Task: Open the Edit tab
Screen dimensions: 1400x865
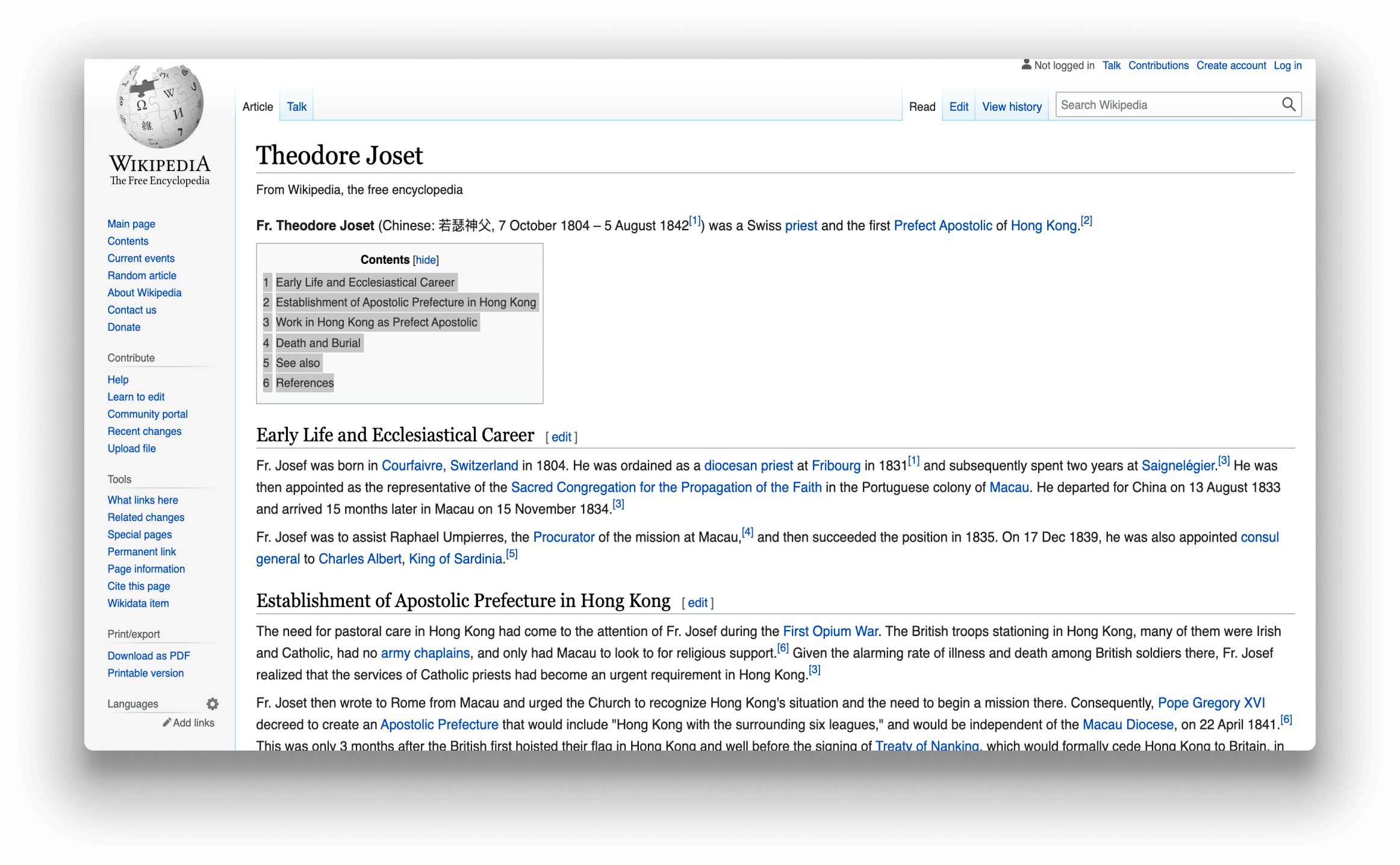Action: pos(959,107)
